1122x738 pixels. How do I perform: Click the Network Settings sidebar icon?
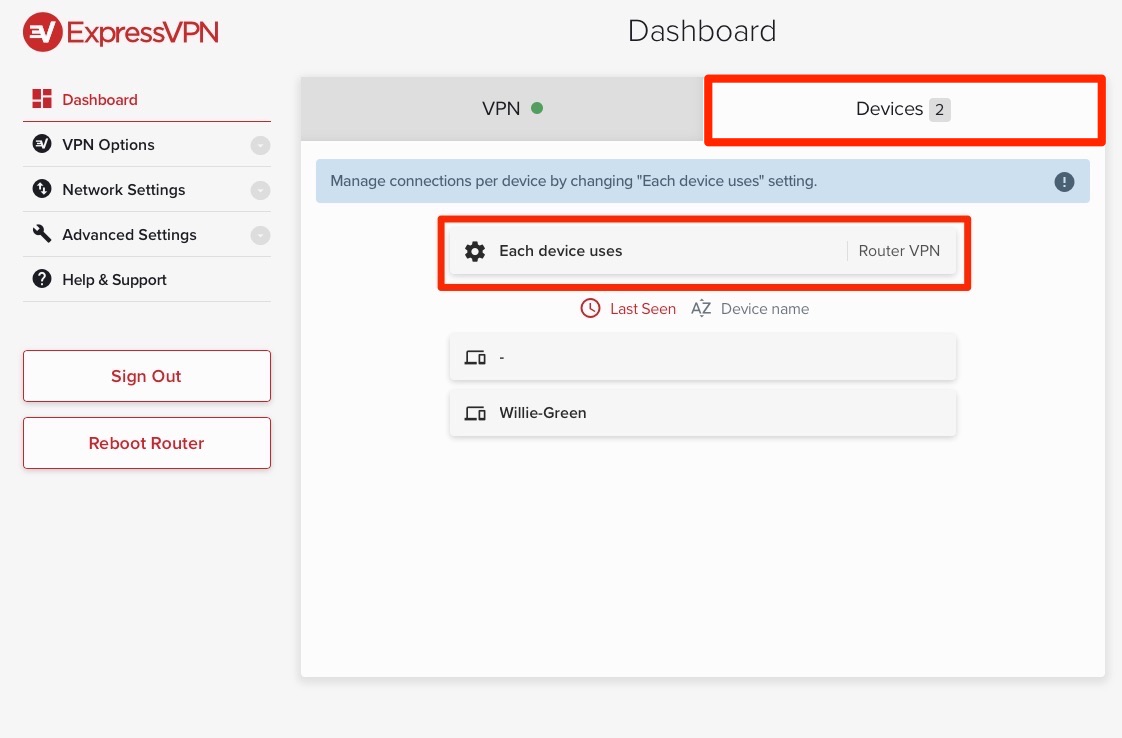coord(42,189)
